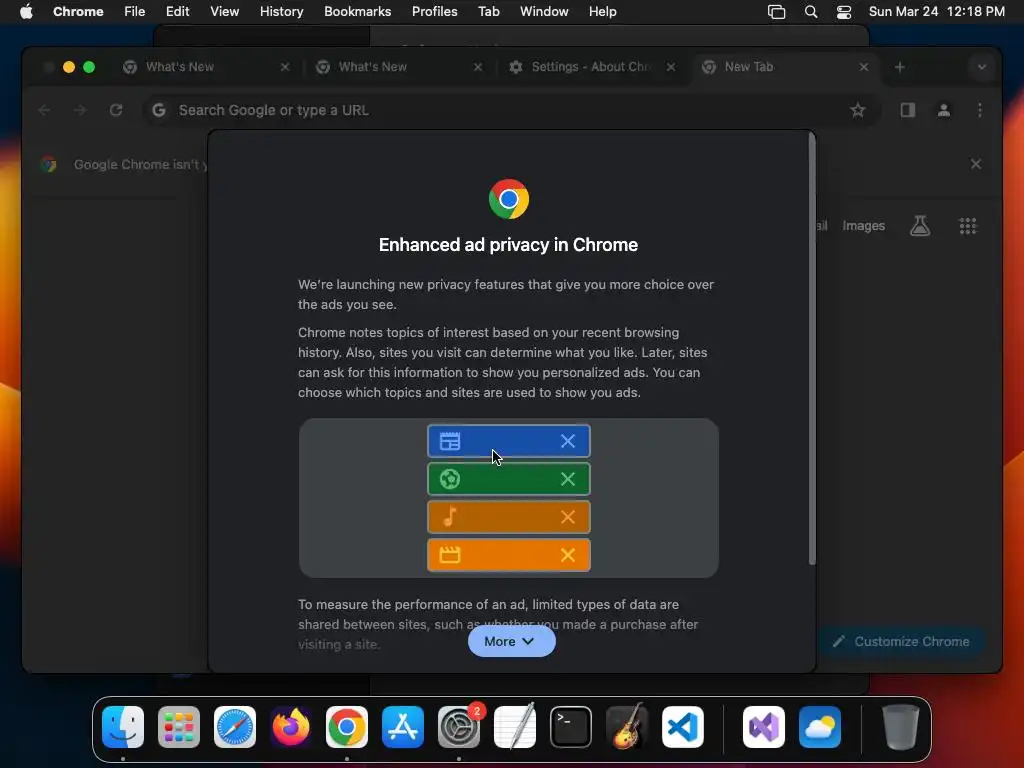Go back to previous page
Image resolution: width=1024 pixels, height=768 pixels.
point(44,110)
